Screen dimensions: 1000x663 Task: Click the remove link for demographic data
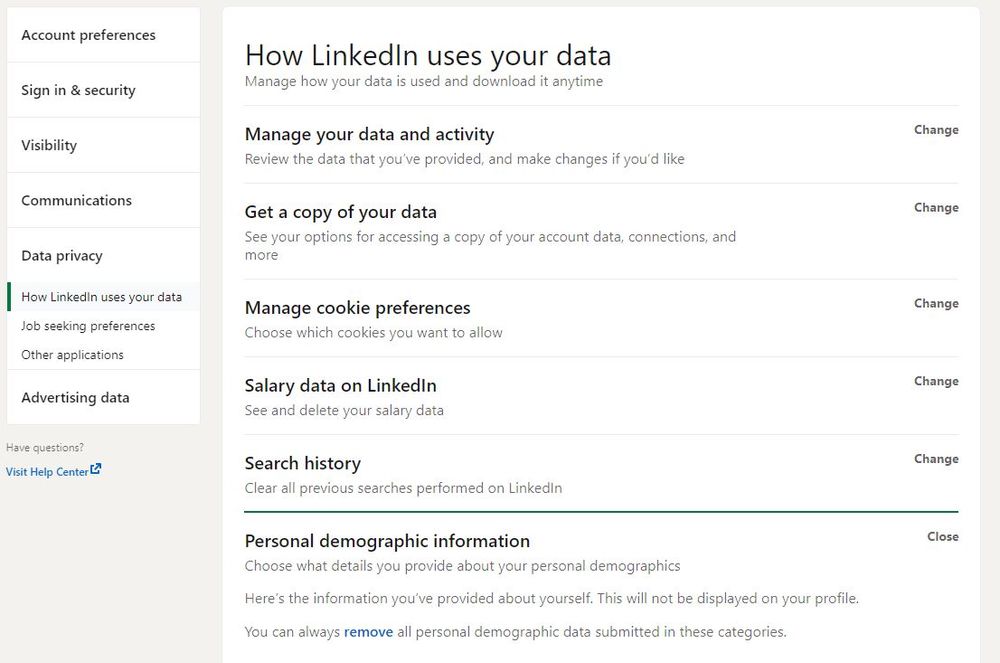(370, 631)
